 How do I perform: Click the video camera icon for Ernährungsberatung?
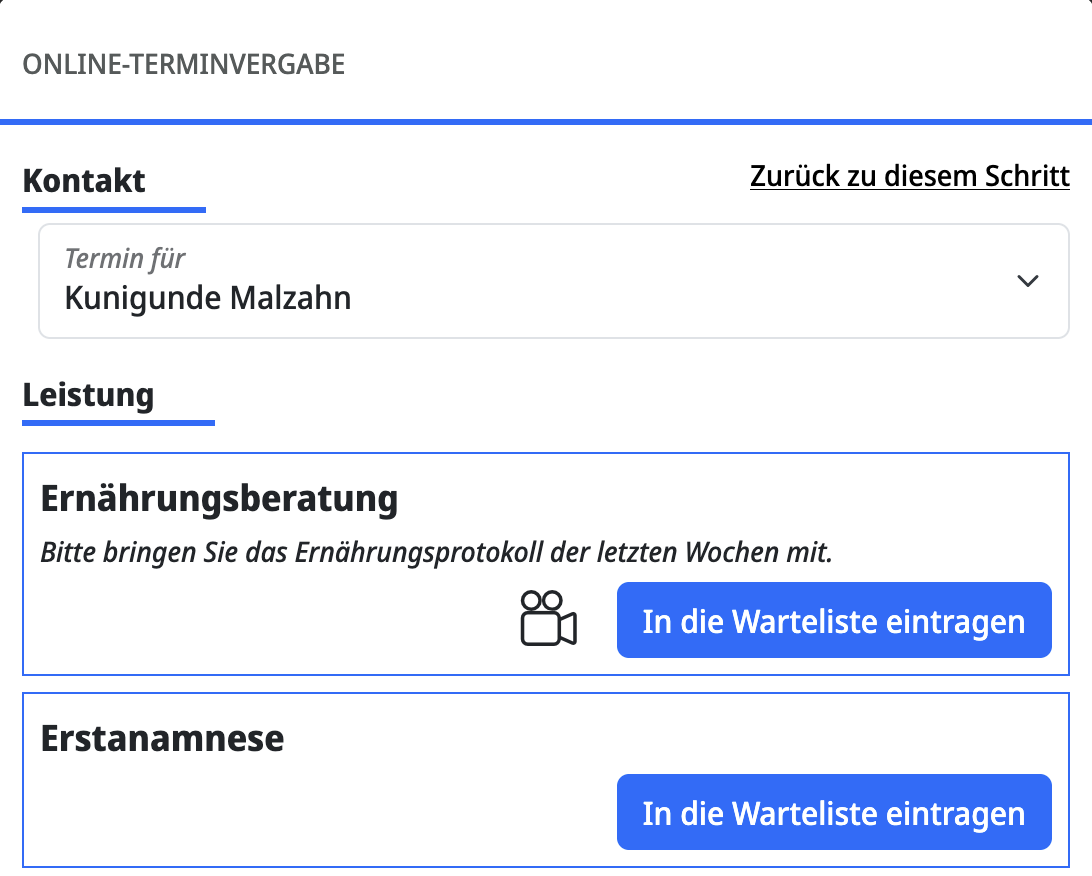(x=548, y=619)
